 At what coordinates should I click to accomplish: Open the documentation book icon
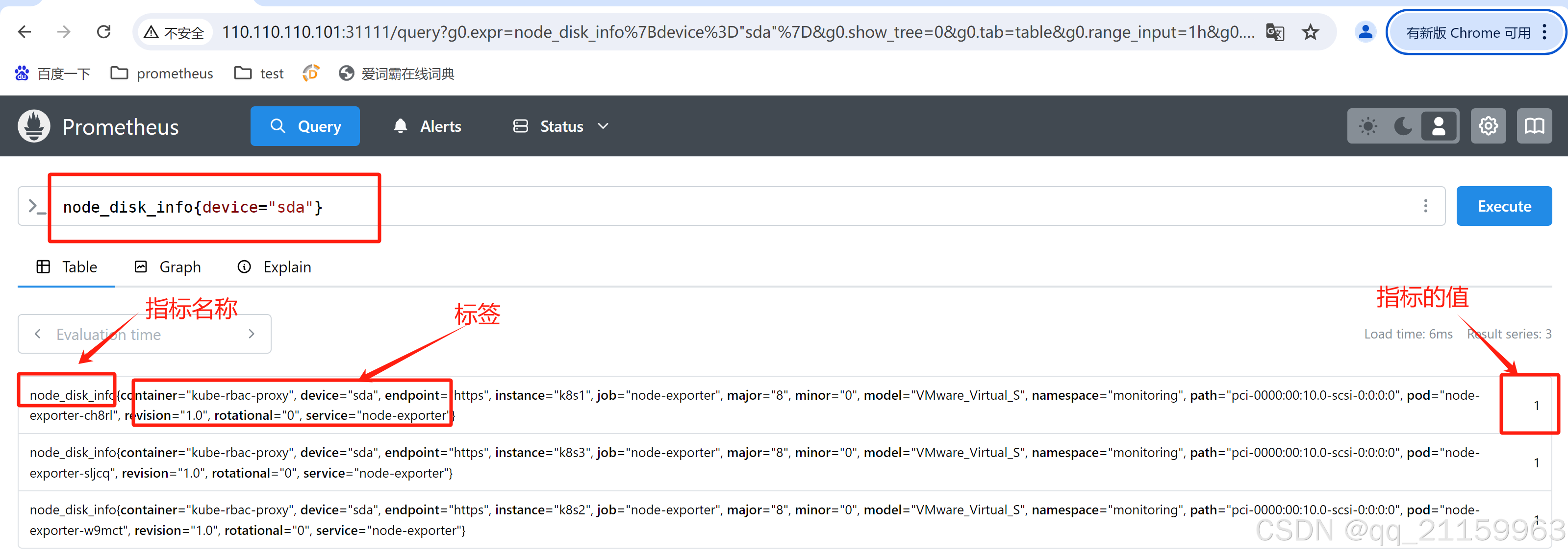pyautogui.click(x=1534, y=126)
